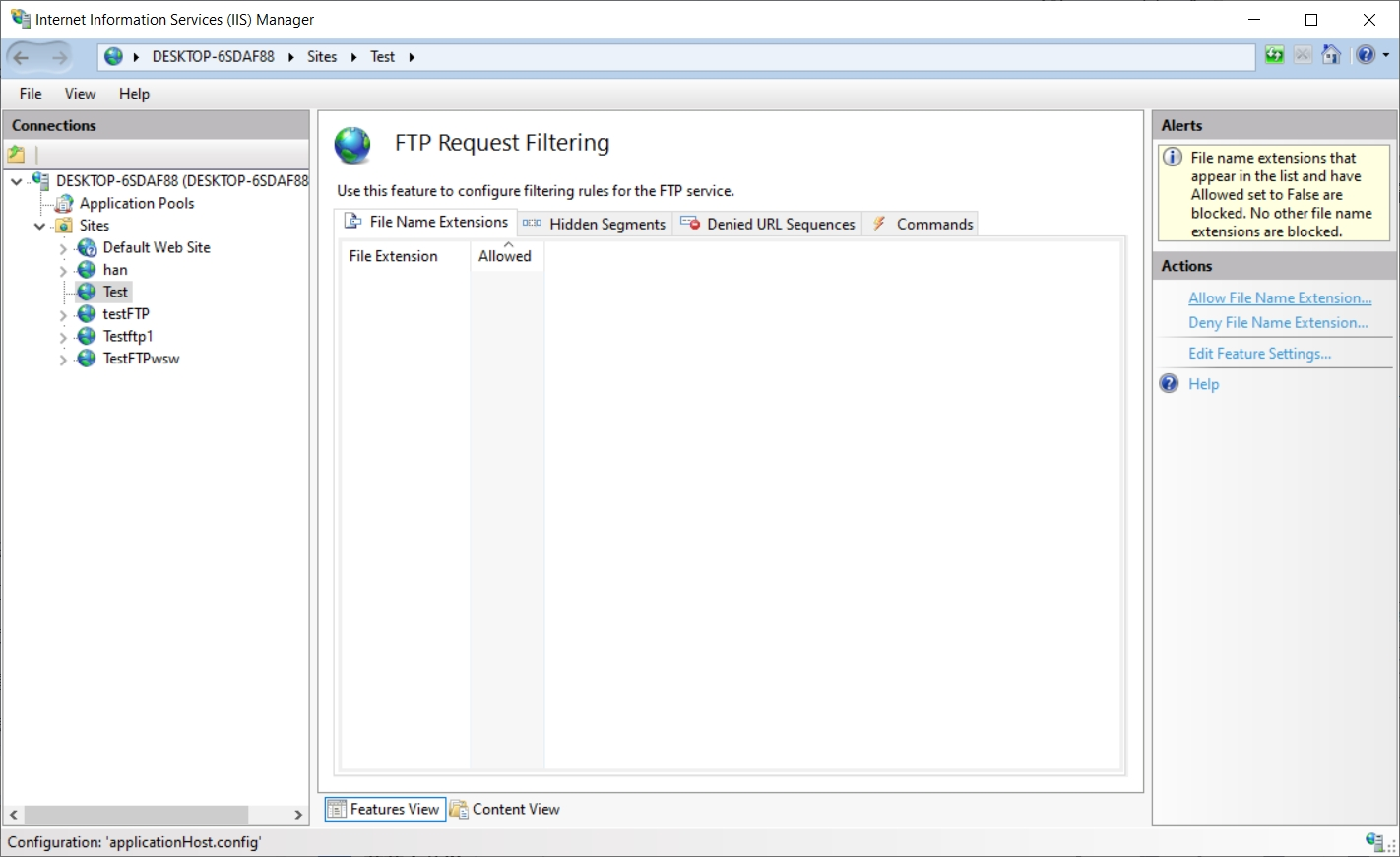Open the File menu
Screen dimensions: 1400x857
coord(31,94)
